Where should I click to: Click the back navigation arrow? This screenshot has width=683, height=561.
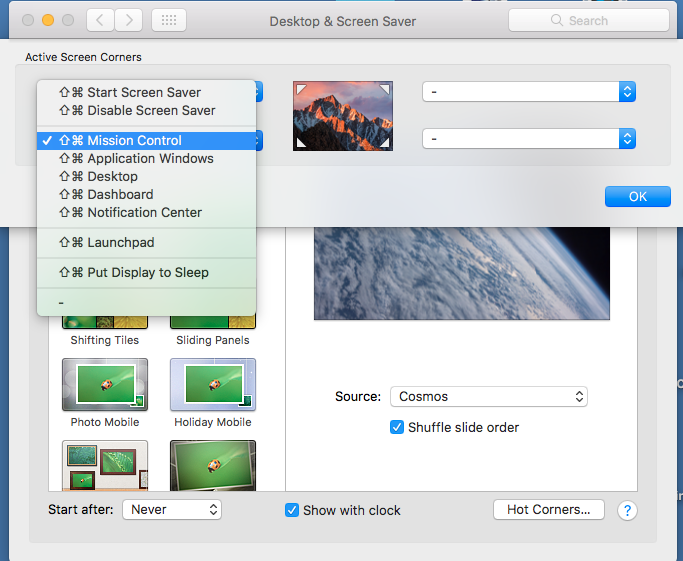[100, 20]
